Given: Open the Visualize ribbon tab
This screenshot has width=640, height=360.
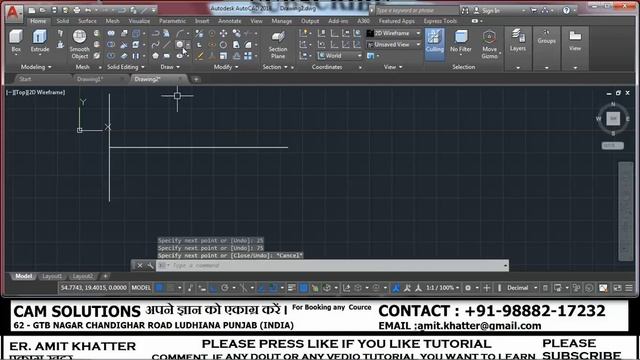Looking at the screenshot, I should coord(139,21).
